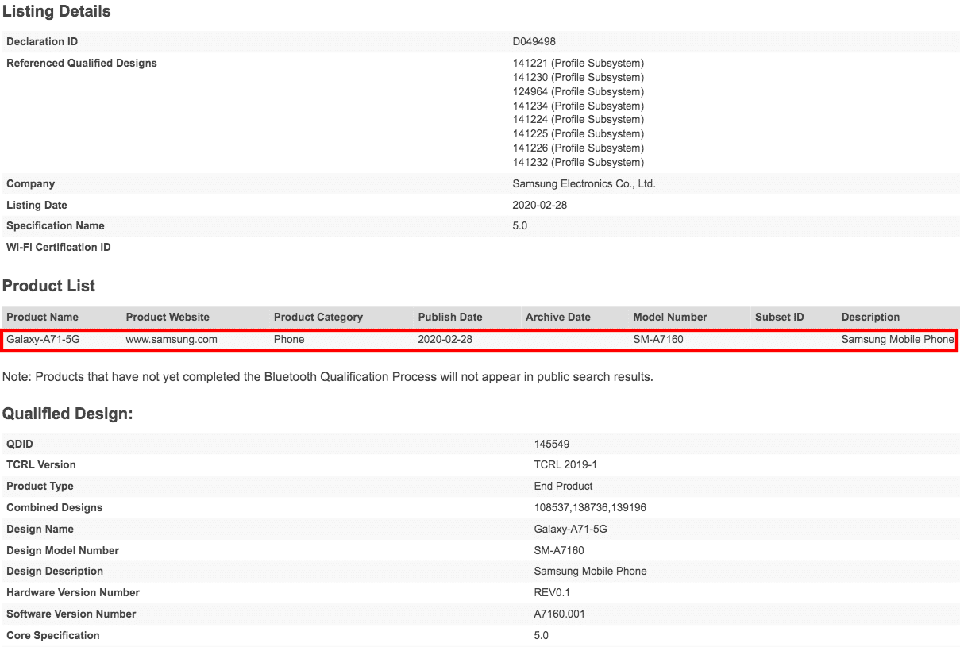Click the Product Category column header

(318, 317)
